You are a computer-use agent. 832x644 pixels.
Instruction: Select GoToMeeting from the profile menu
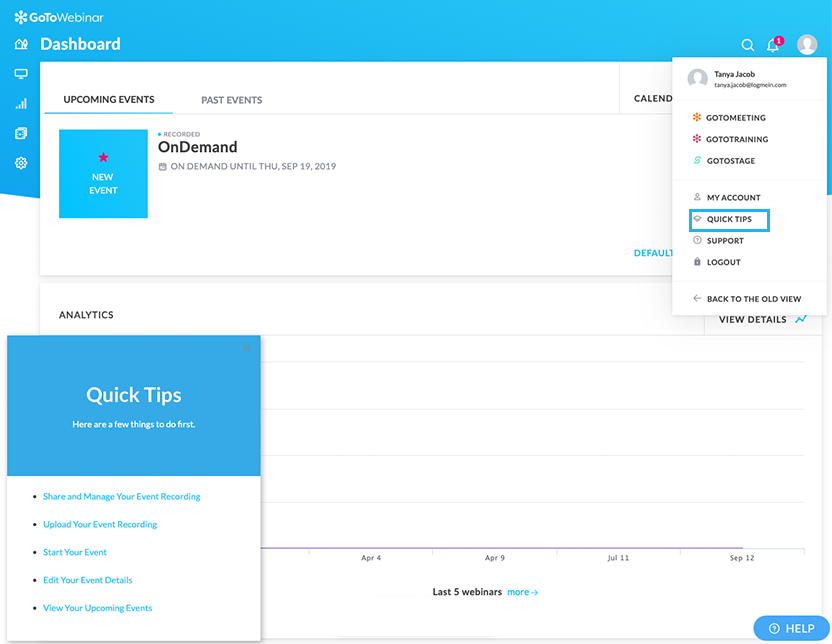[735, 118]
